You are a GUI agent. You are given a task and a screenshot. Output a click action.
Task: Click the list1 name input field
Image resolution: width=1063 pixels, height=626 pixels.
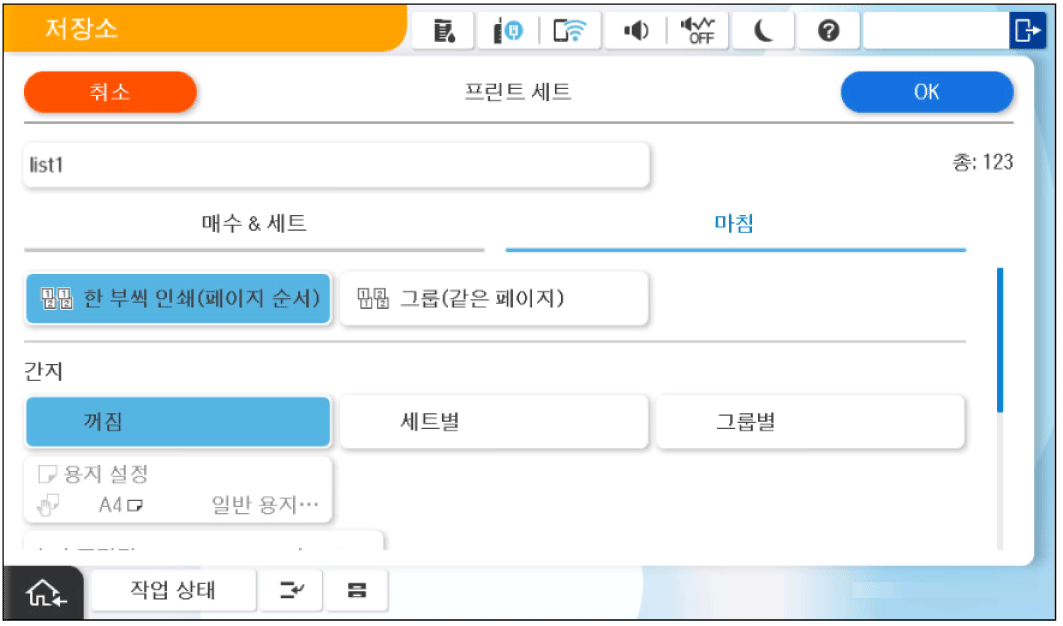point(336,165)
